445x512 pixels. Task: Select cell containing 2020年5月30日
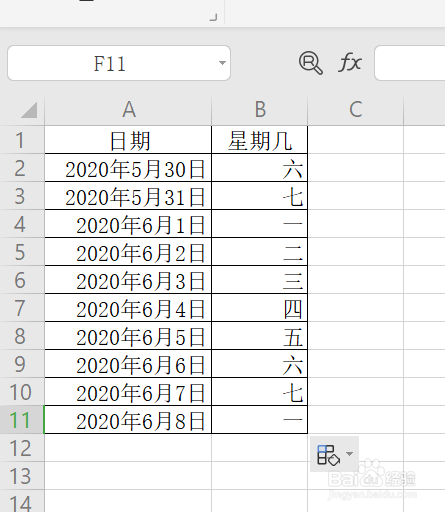[128, 168]
